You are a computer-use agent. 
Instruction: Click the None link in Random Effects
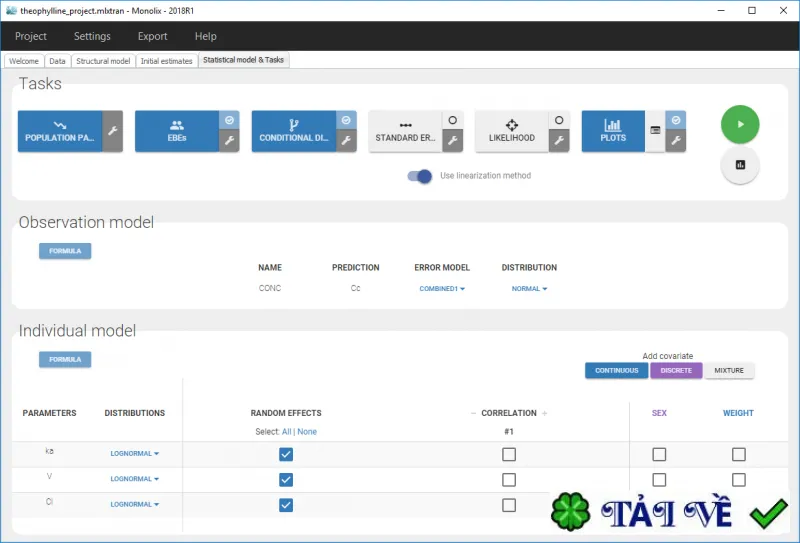[x=307, y=432]
